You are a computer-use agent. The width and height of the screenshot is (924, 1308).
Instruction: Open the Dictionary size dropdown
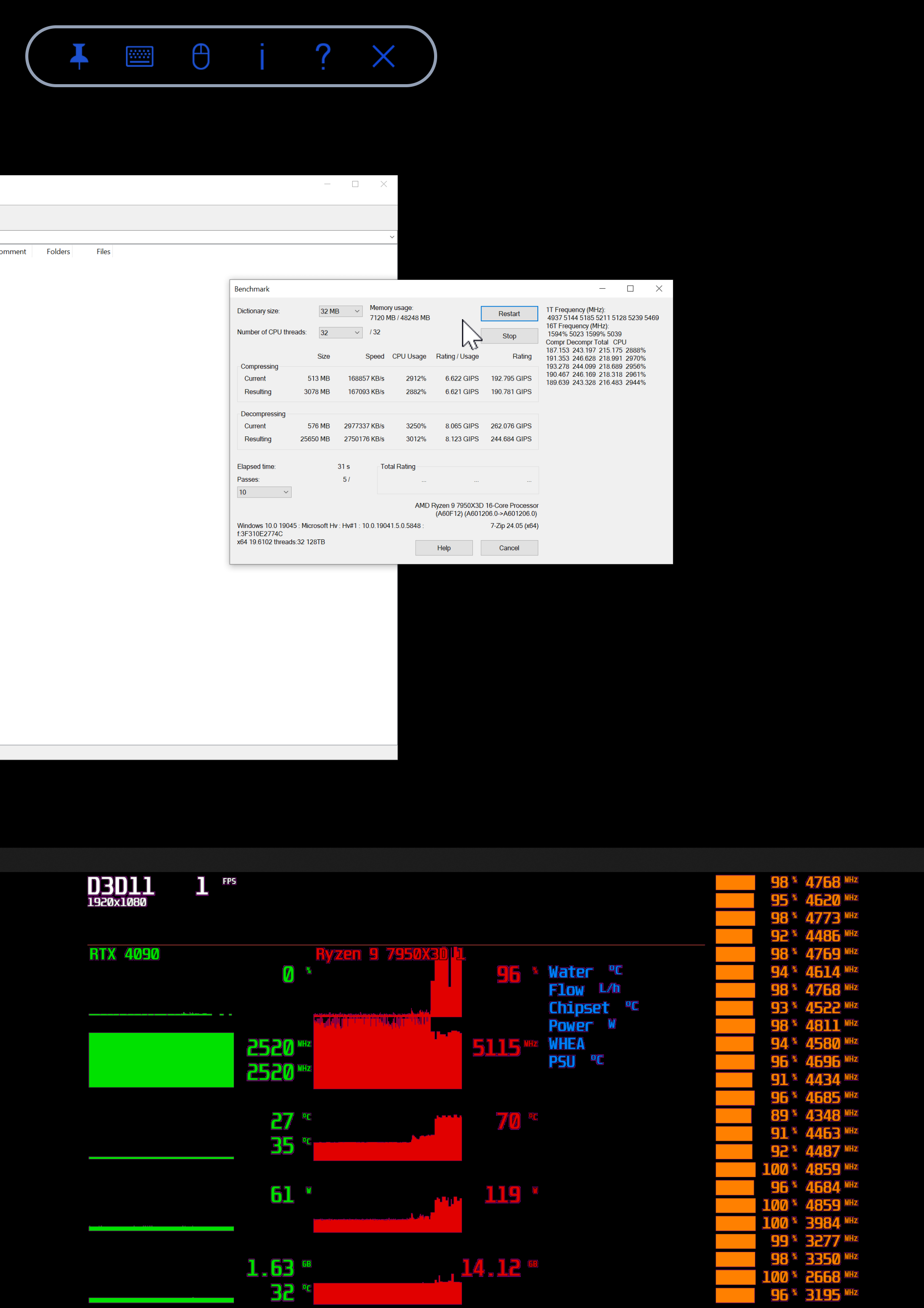[340, 311]
